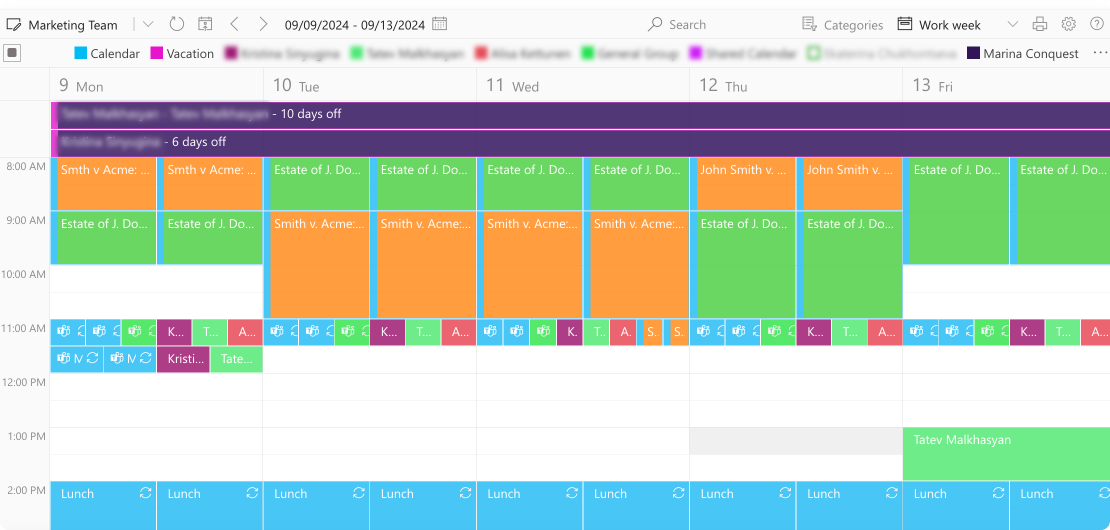The height and width of the screenshot is (530, 1110).
Task: Open the purple K... event on Friday
Action: pyautogui.click(x=1027, y=332)
